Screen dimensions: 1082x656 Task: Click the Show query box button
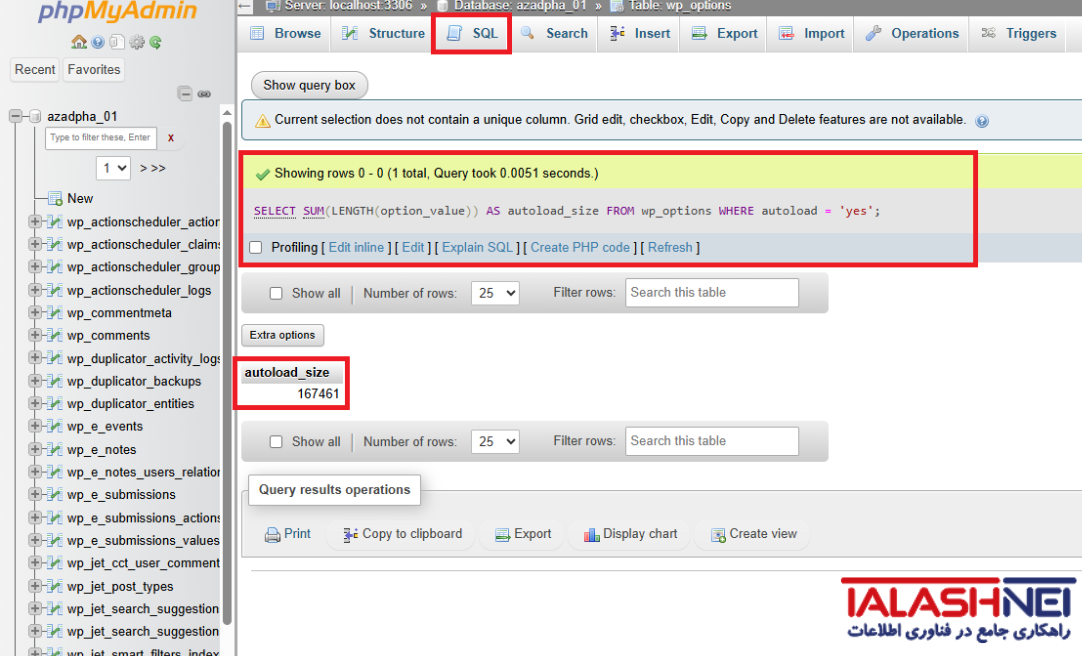(x=309, y=86)
